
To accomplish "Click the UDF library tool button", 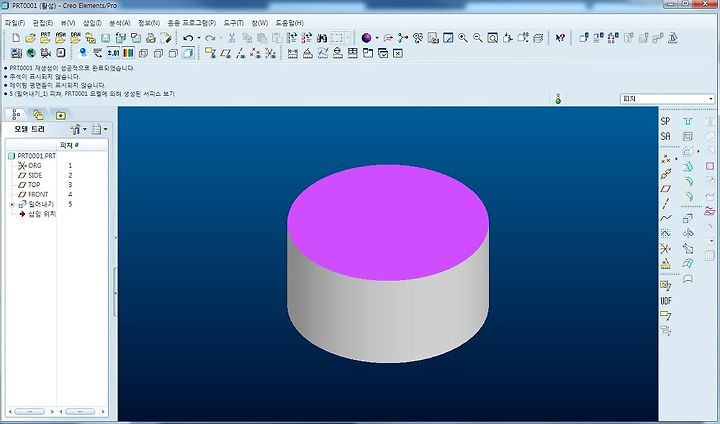I will tap(666, 301).
